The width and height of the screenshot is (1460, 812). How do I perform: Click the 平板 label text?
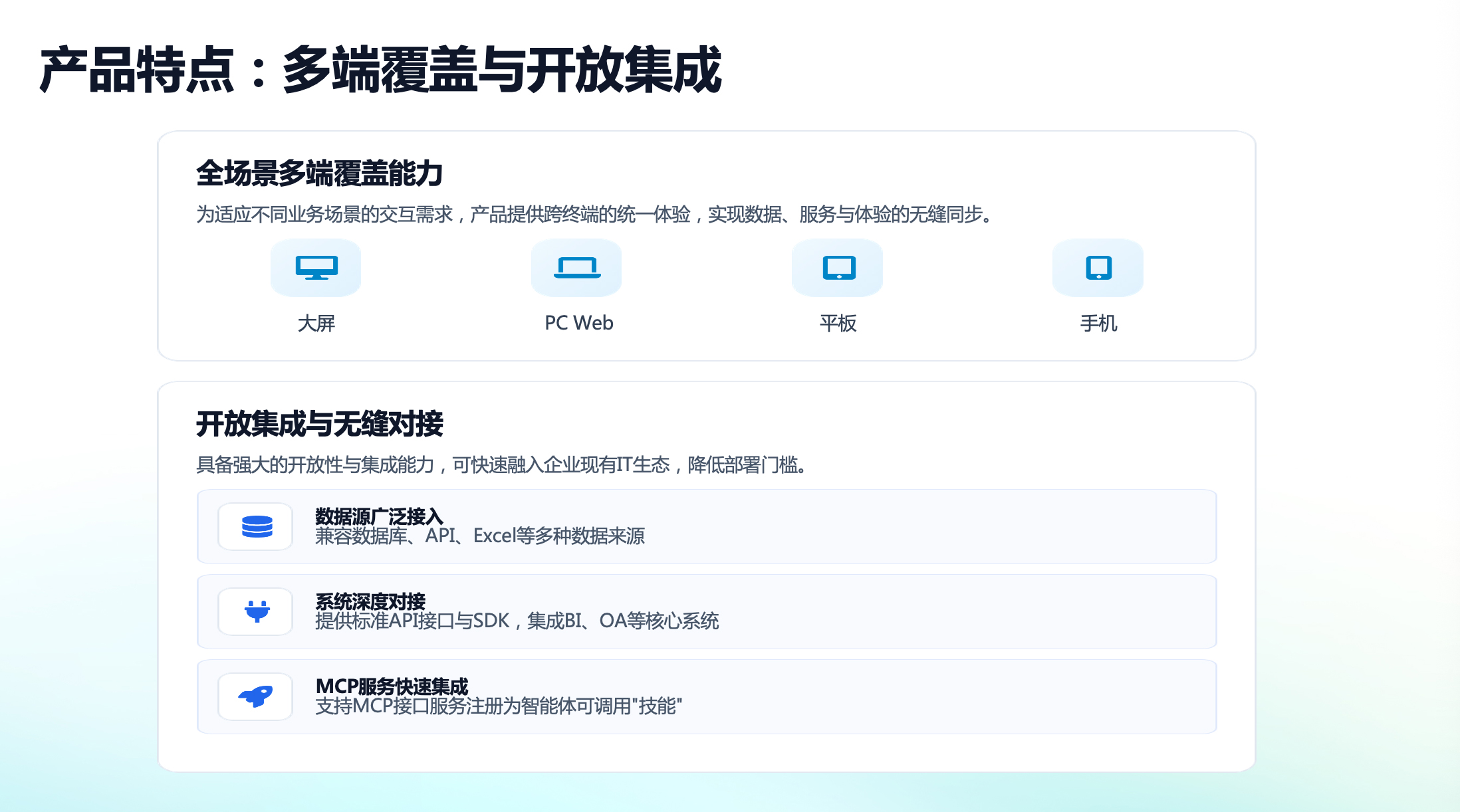click(838, 323)
